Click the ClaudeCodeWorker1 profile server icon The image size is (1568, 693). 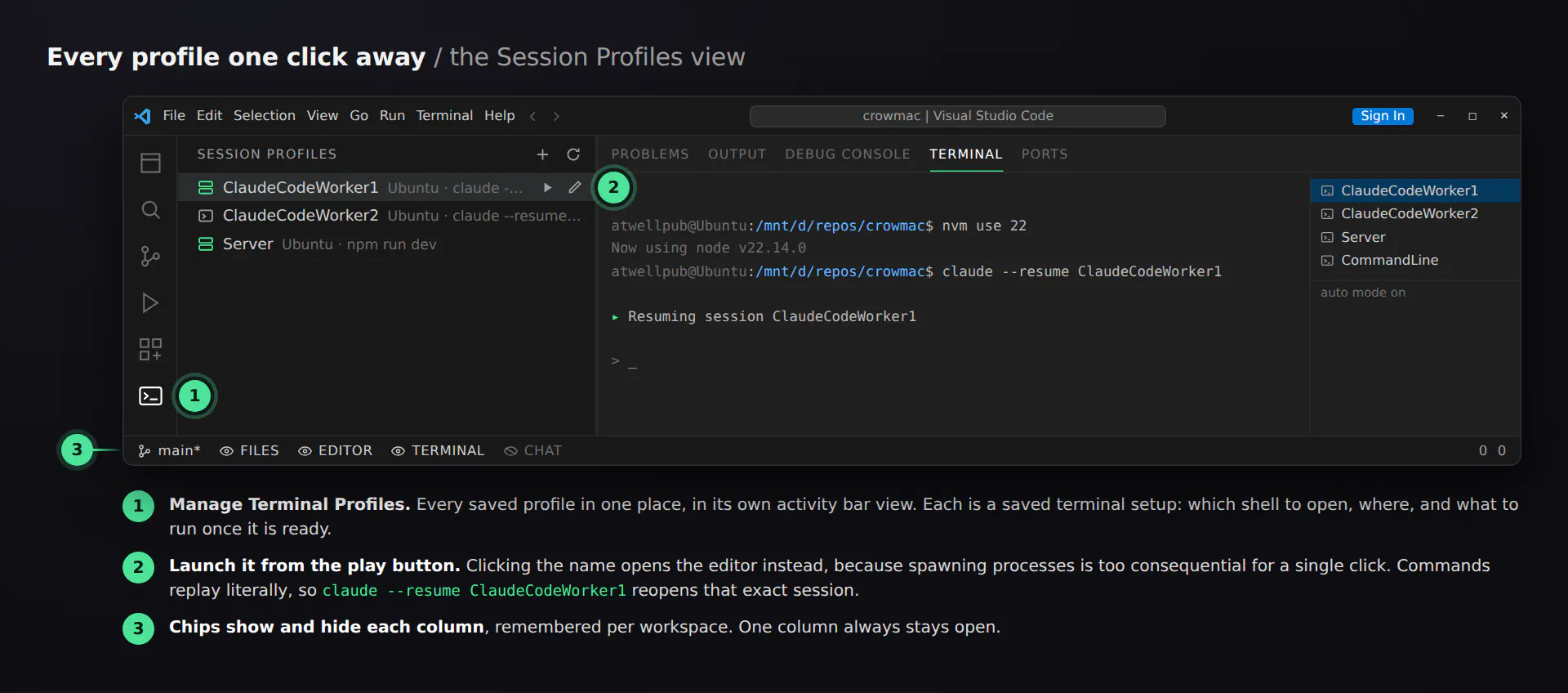[x=206, y=188]
